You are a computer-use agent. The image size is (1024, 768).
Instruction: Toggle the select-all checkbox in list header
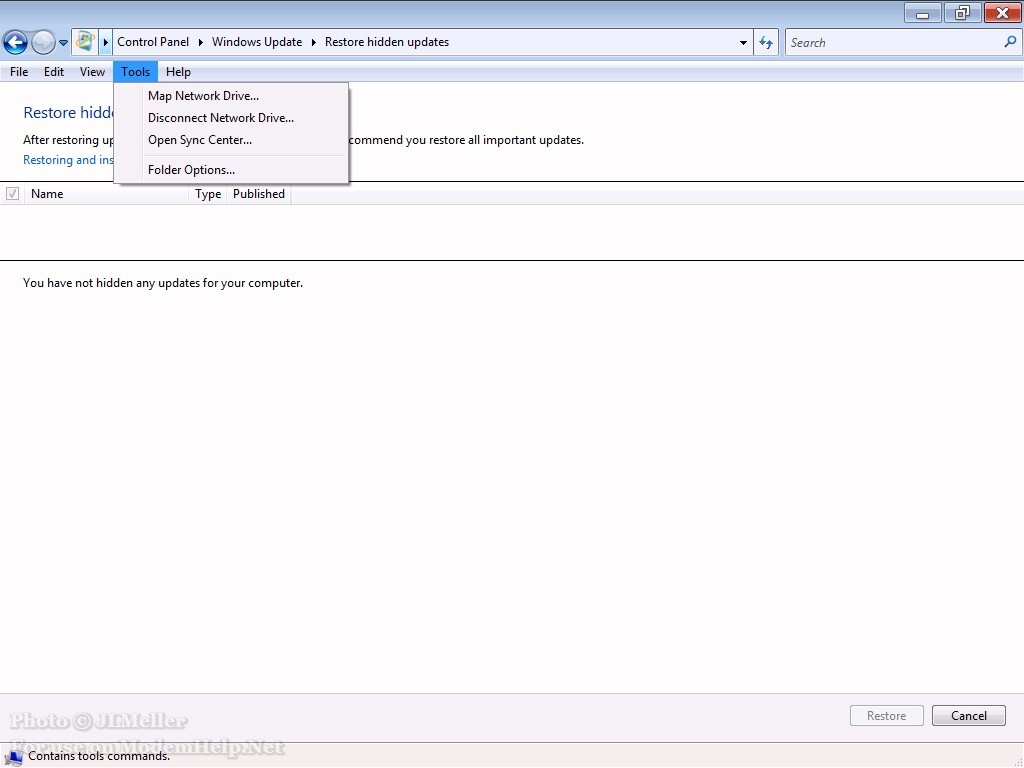pos(12,193)
